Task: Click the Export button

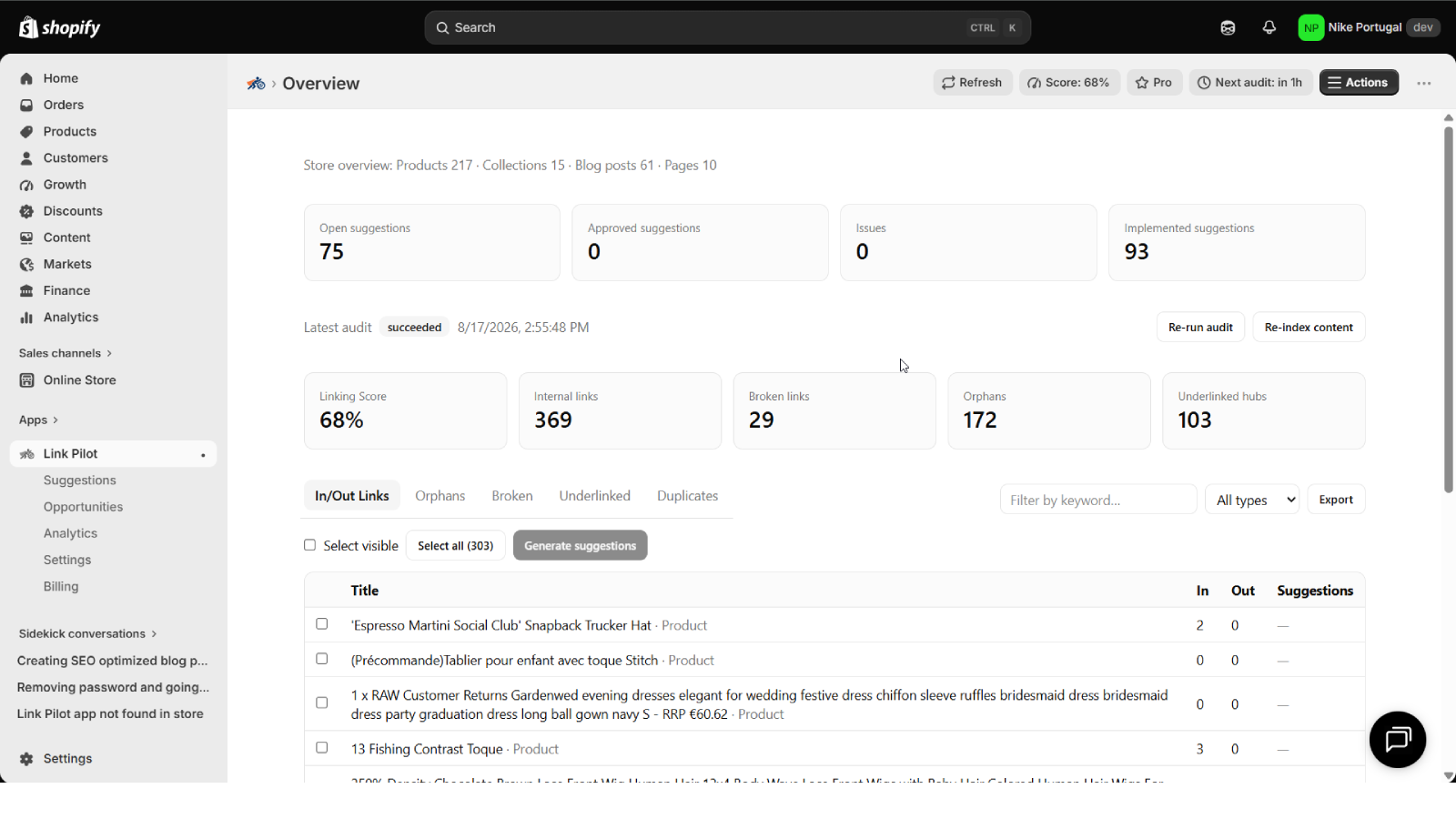Action: pyautogui.click(x=1336, y=500)
